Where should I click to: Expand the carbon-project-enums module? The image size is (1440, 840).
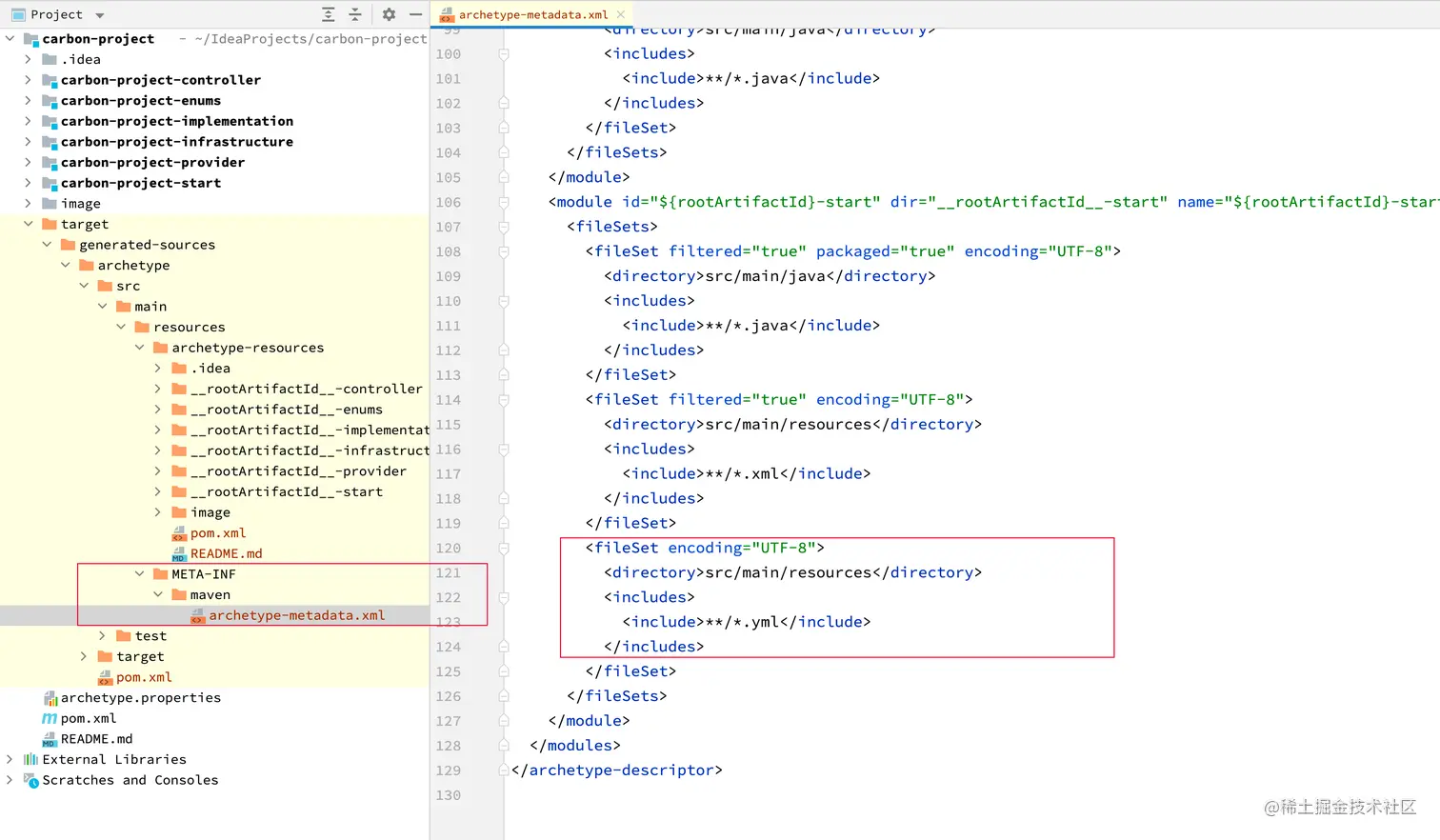(28, 100)
